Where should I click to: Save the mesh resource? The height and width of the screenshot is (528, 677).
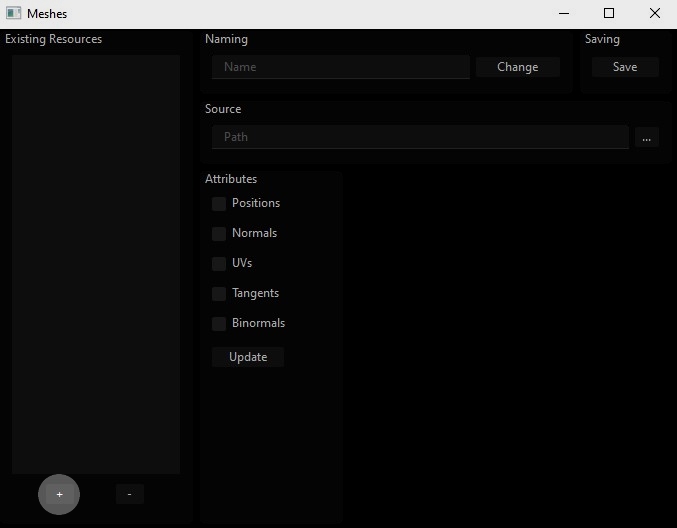[625, 67]
